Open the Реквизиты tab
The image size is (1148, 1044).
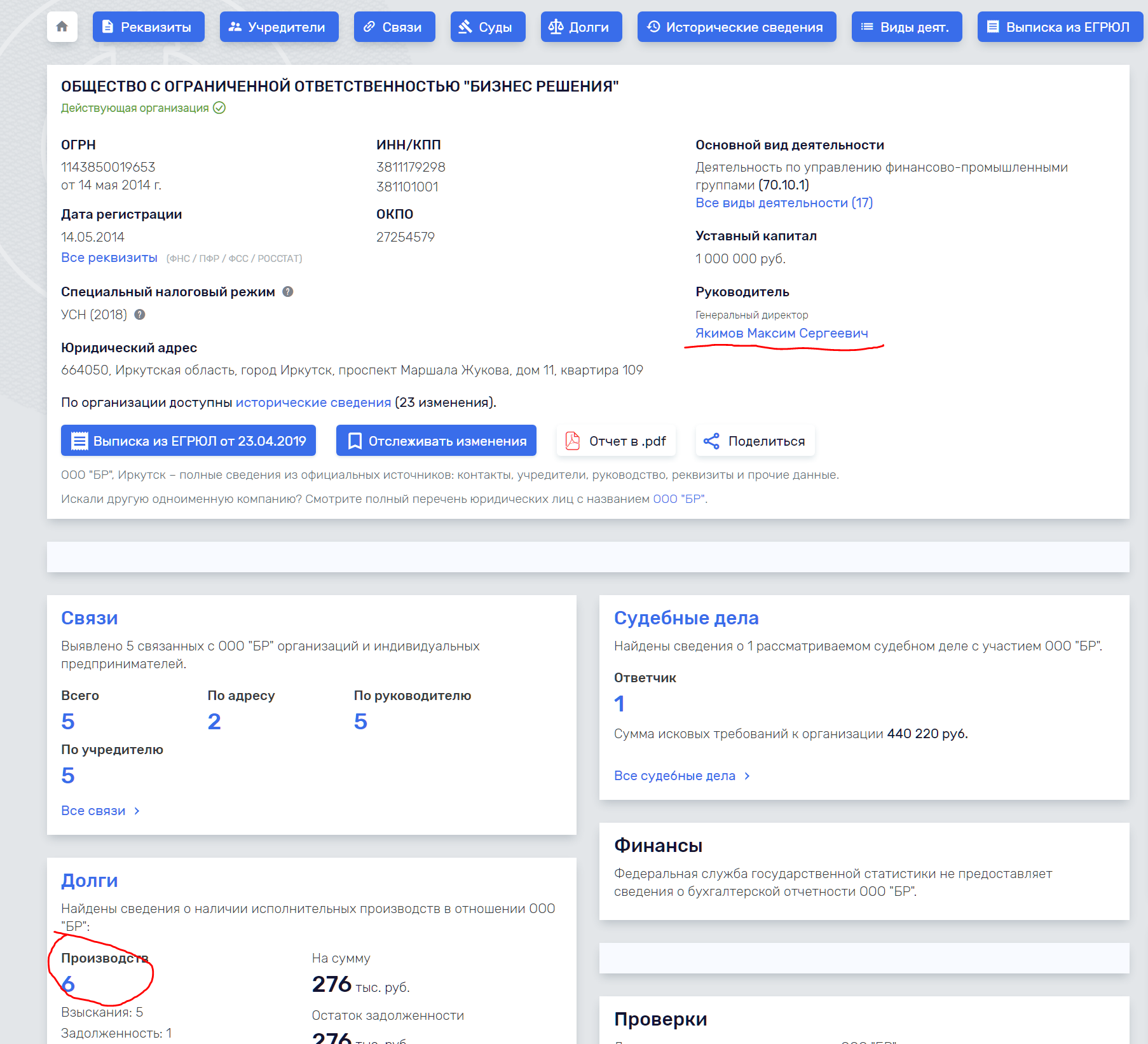(148, 27)
